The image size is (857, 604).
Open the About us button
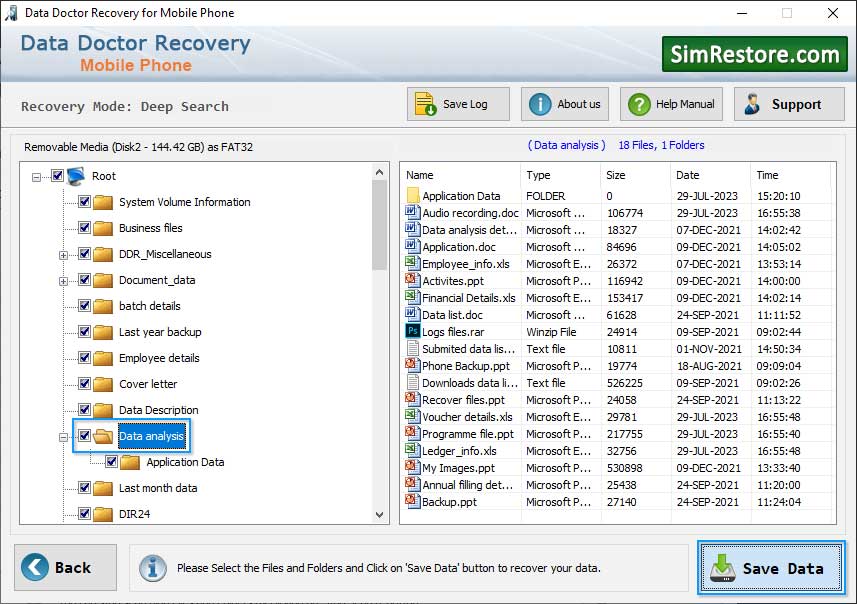click(x=565, y=104)
